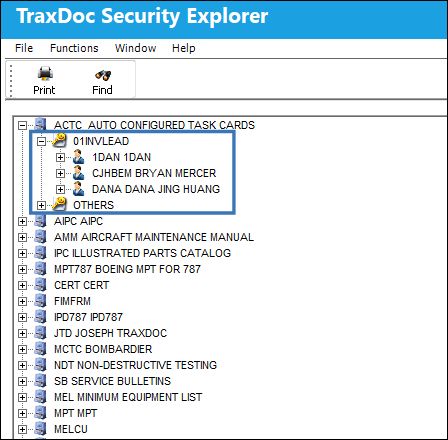Click the OTHERS key group icon
The image size is (448, 440).
click(59, 204)
